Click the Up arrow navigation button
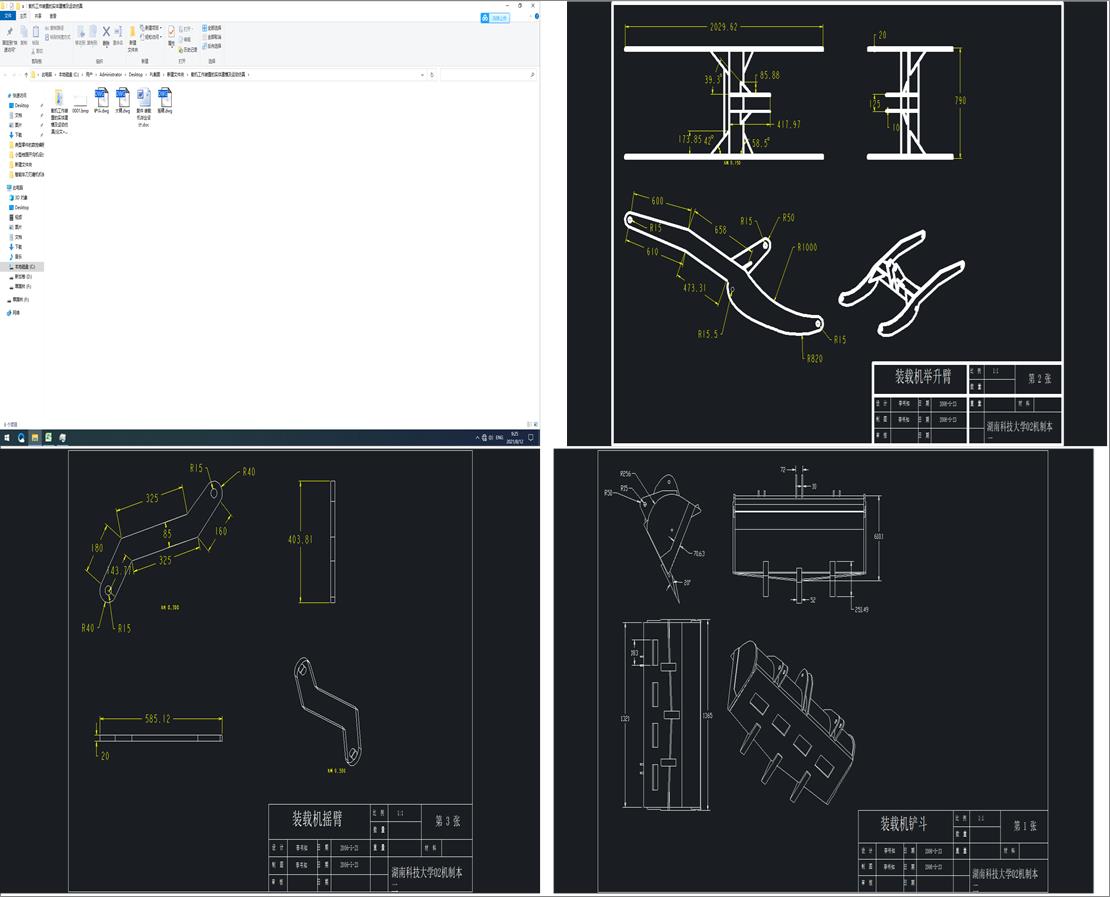Viewport: 1110px width, 897px height. pos(26,74)
